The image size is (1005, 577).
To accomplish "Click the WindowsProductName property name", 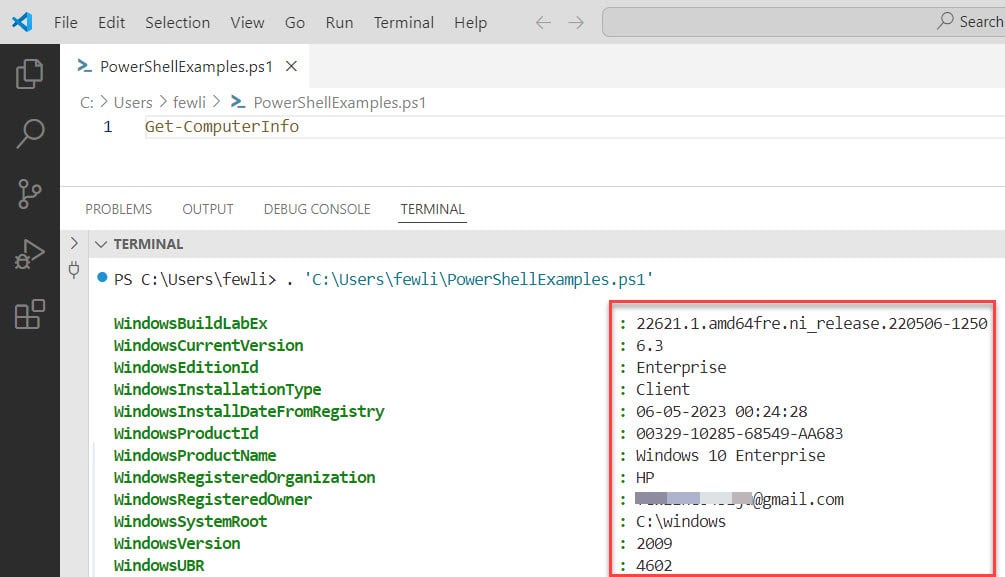I will pos(195,455).
